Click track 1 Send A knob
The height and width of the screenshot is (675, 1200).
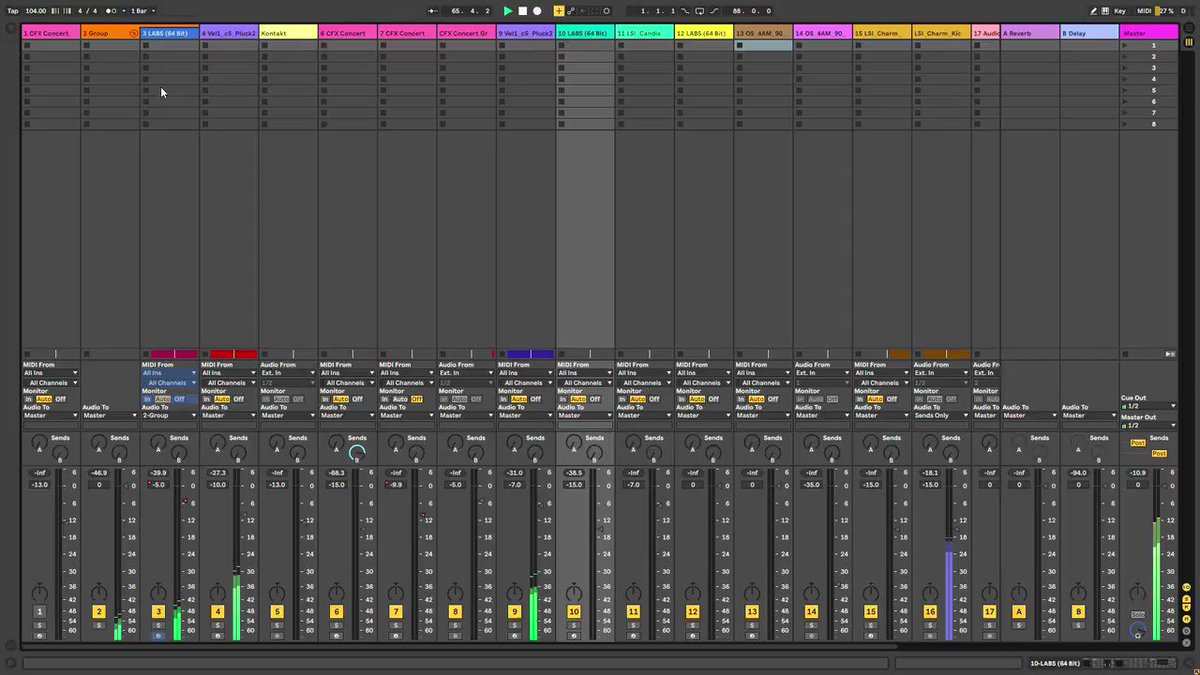[x=40, y=442]
